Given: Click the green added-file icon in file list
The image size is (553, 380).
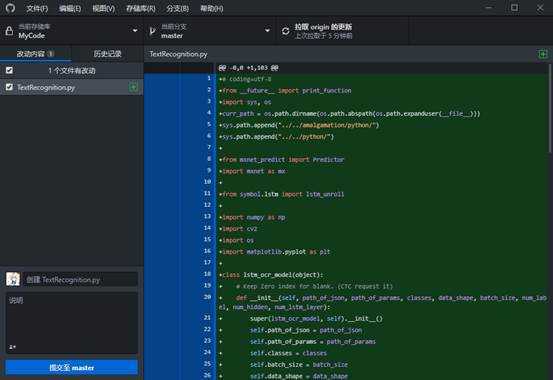Looking at the screenshot, I should 133,87.
